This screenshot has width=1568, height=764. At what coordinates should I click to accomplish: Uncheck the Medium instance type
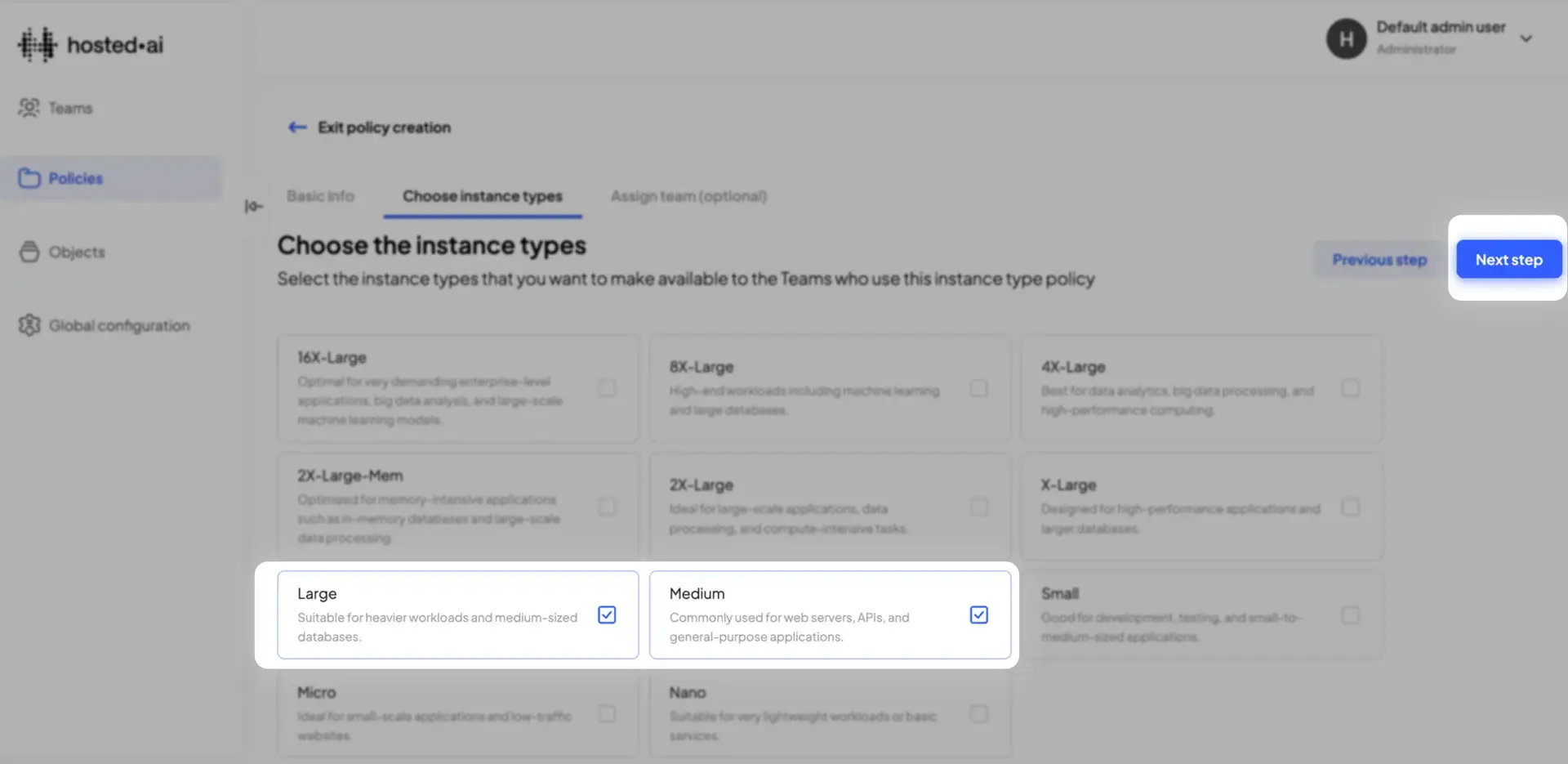tap(978, 614)
